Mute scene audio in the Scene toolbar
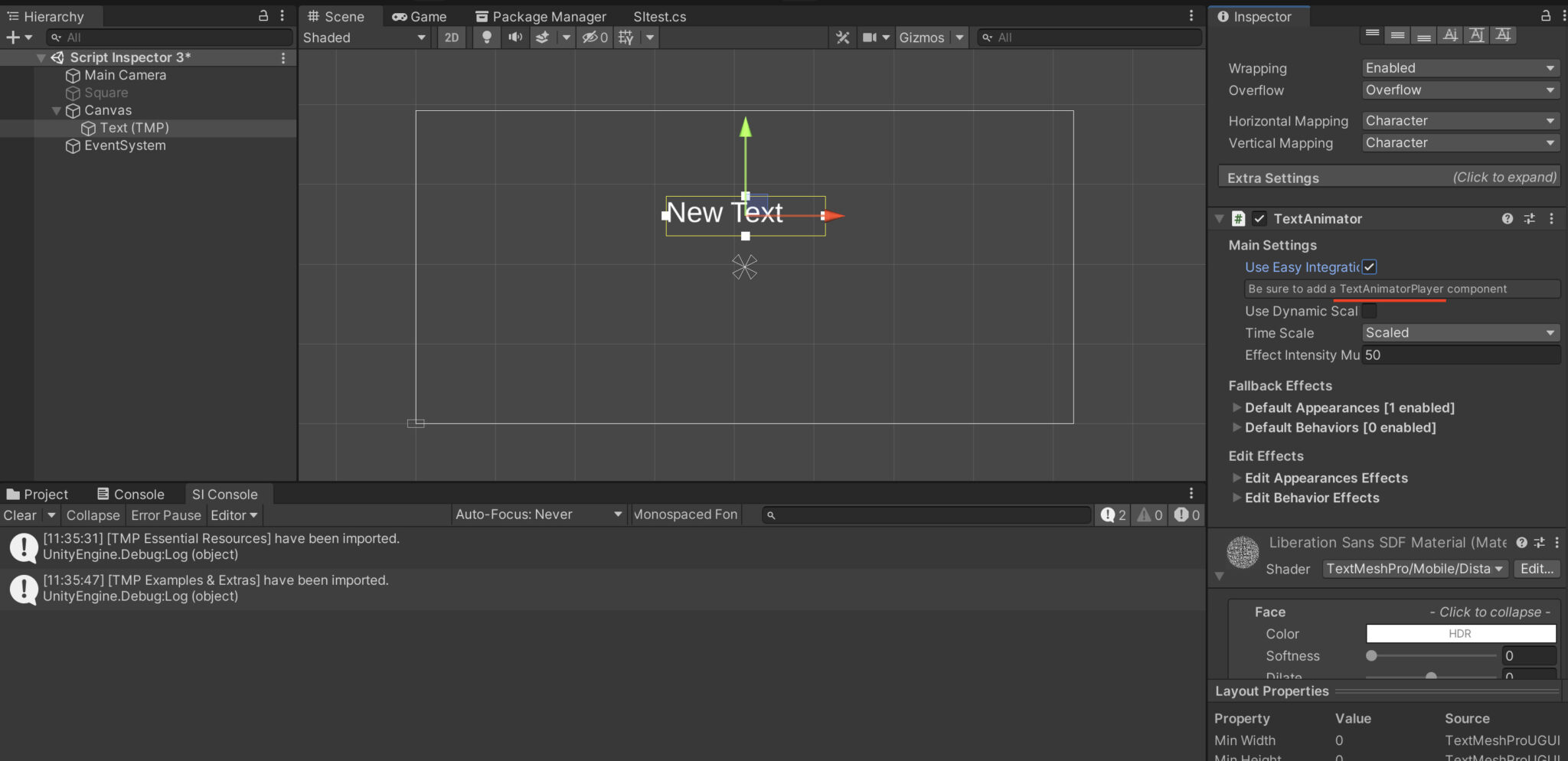Image resolution: width=1568 pixels, height=761 pixels. [x=514, y=37]
